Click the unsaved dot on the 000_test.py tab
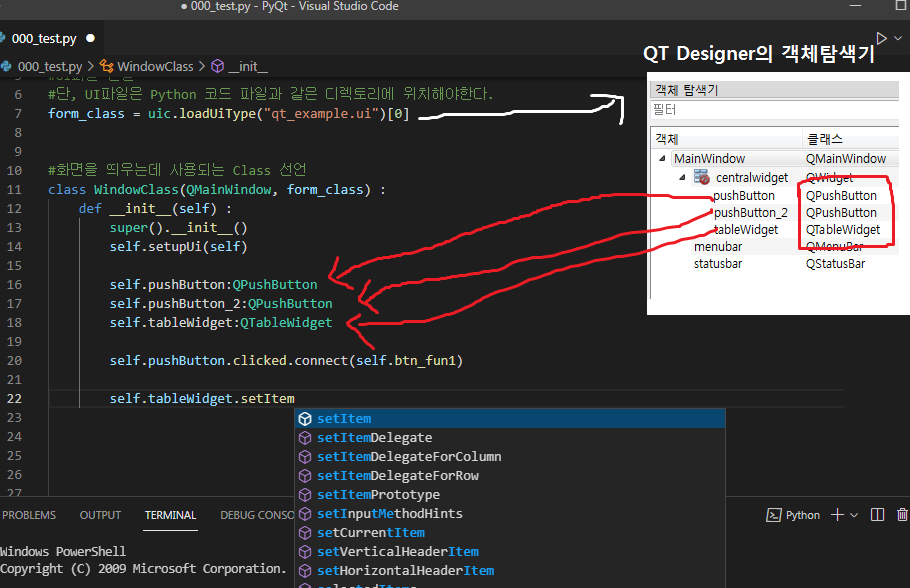Image resolution: width=910 pixels, height=588 pixels. [x=91, y=38]
